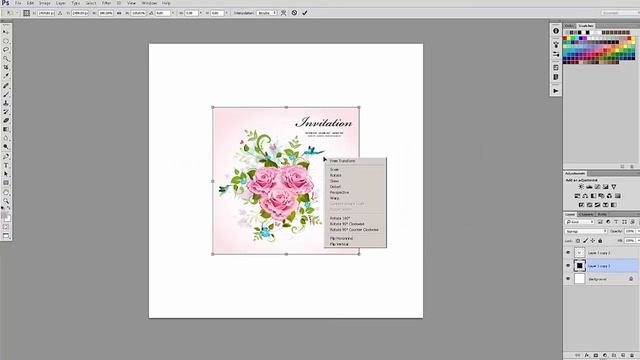Screen dimensions: 640x360
Task: Open the layer blending mode dropdown
Action: 586,231
